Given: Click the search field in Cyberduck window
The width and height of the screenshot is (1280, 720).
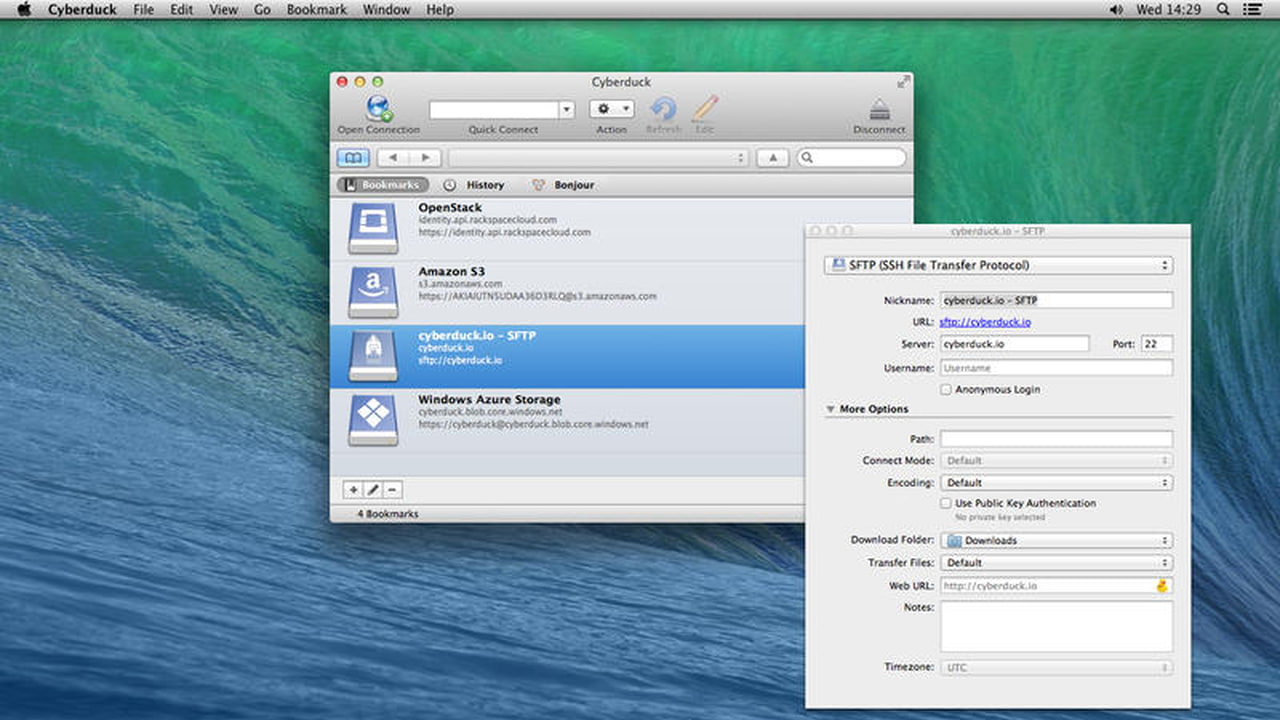Looking at the screenshot, I should point(851,158).
